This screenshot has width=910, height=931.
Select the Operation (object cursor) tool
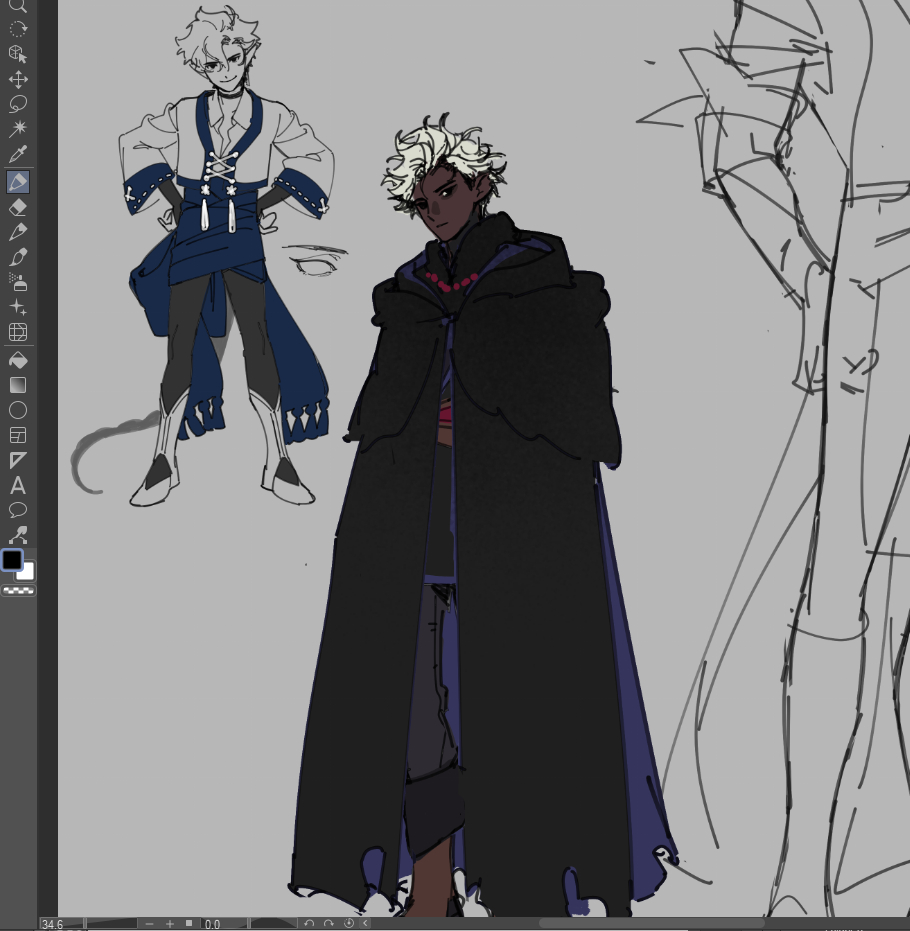pos(18,54)
